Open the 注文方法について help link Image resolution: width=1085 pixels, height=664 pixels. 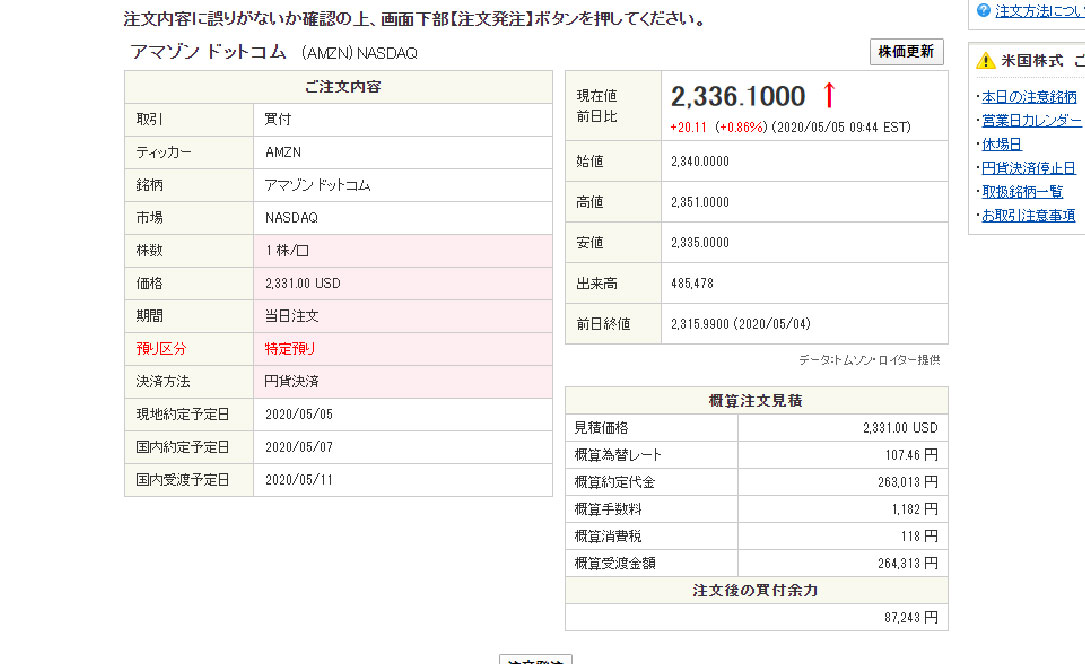point(1039,10)
